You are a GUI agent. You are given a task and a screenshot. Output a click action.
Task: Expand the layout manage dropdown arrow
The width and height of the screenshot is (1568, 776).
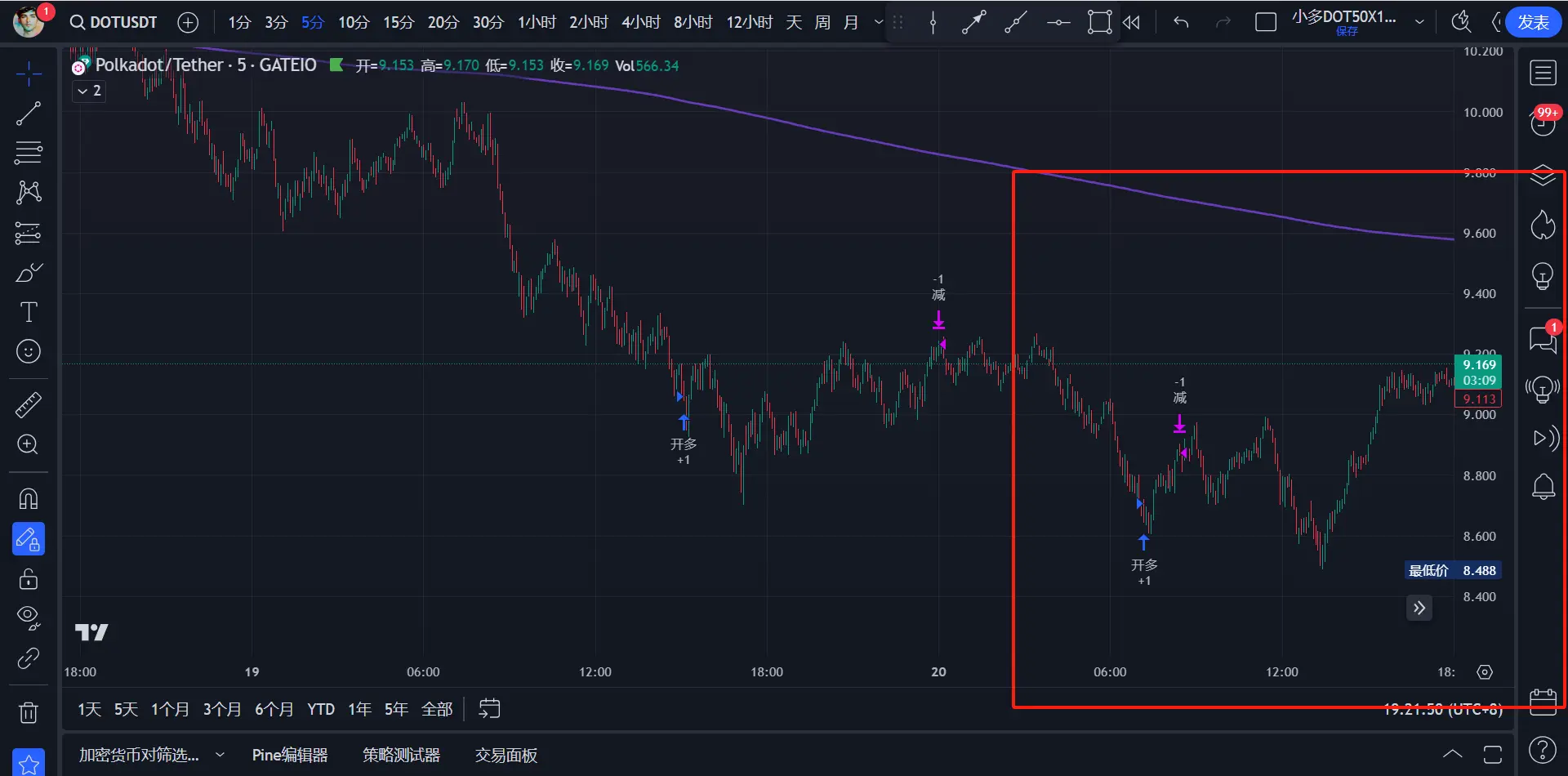point(1419,22)
